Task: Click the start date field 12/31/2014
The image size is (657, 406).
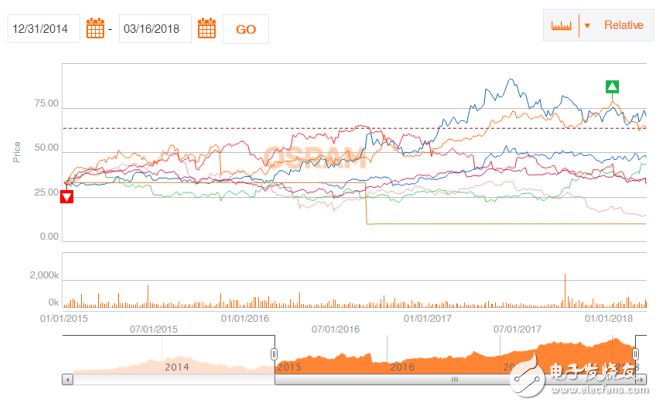Action: point(43,29)
